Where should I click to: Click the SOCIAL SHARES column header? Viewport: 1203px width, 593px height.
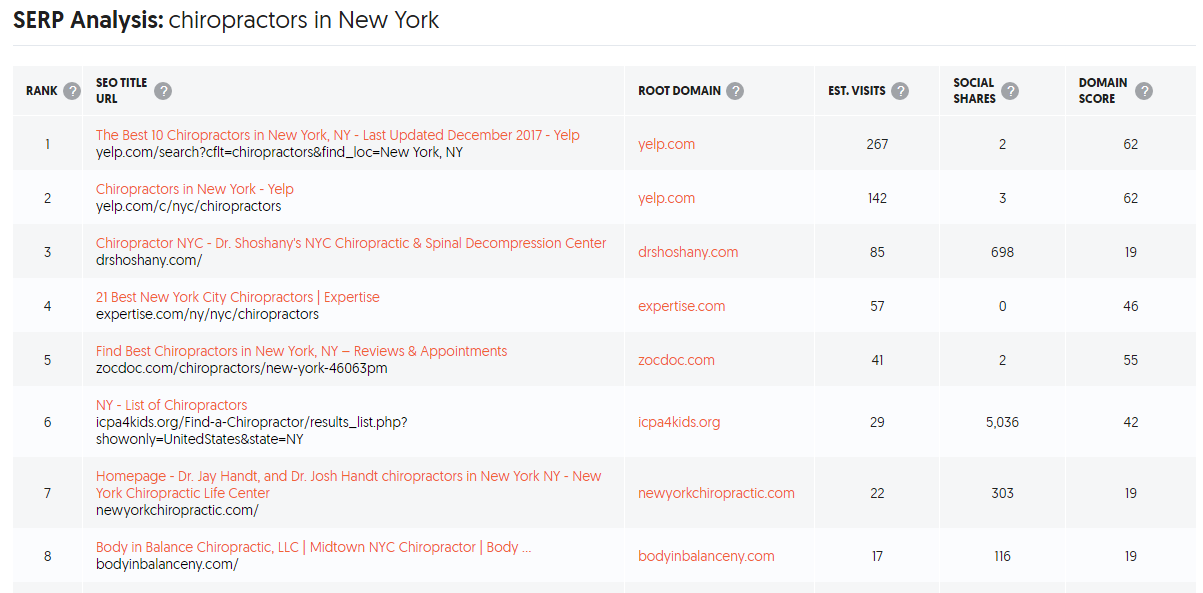pyautogui.click(x=974, y=91)
